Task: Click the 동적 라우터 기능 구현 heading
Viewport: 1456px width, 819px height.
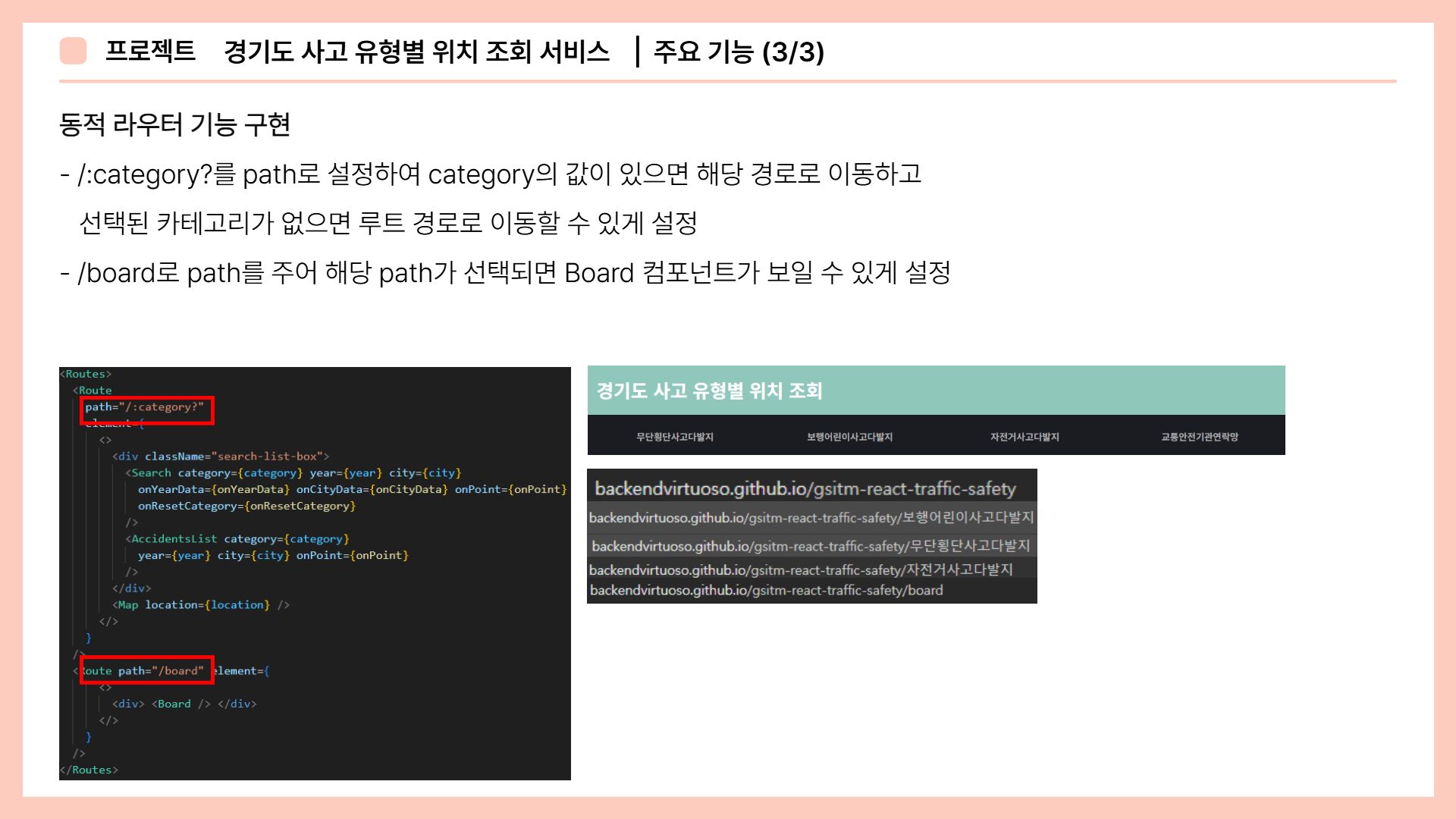Action: [x=174, y=124]
